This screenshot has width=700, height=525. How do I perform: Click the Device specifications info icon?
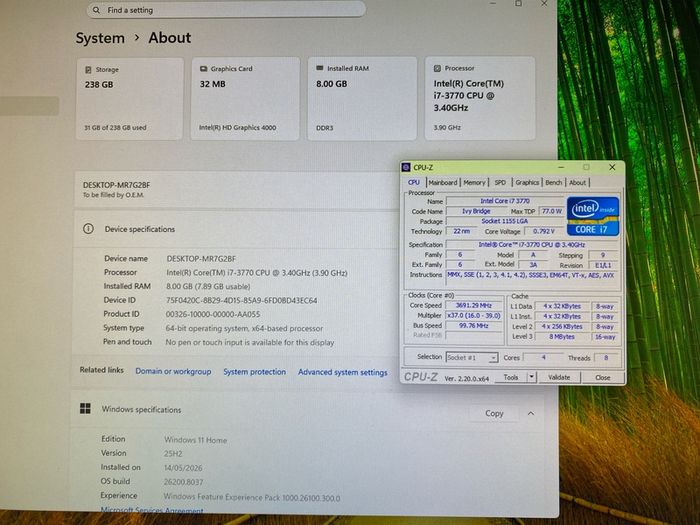click(x=88, y=229)
